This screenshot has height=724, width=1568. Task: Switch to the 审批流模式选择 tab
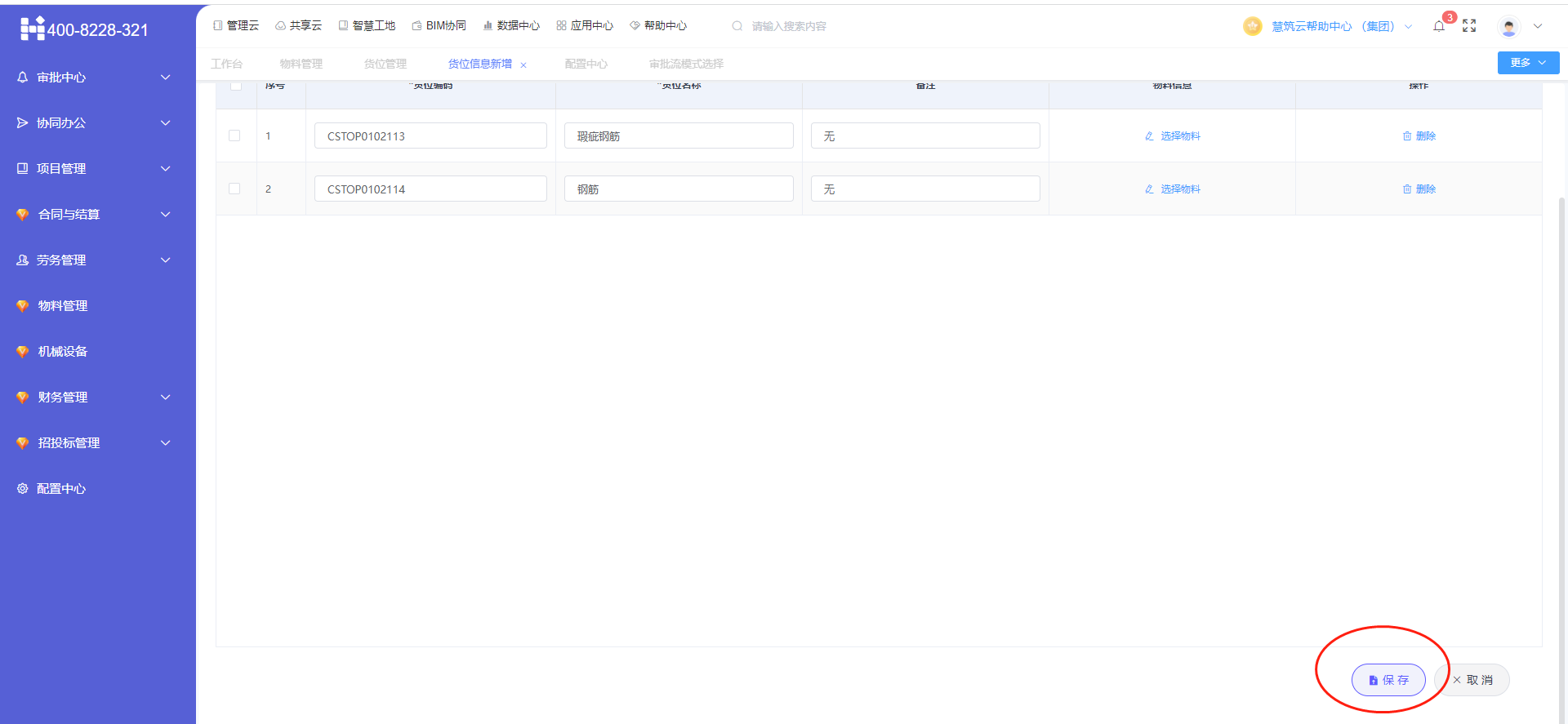pyautogui.click(x=686, y=64)
